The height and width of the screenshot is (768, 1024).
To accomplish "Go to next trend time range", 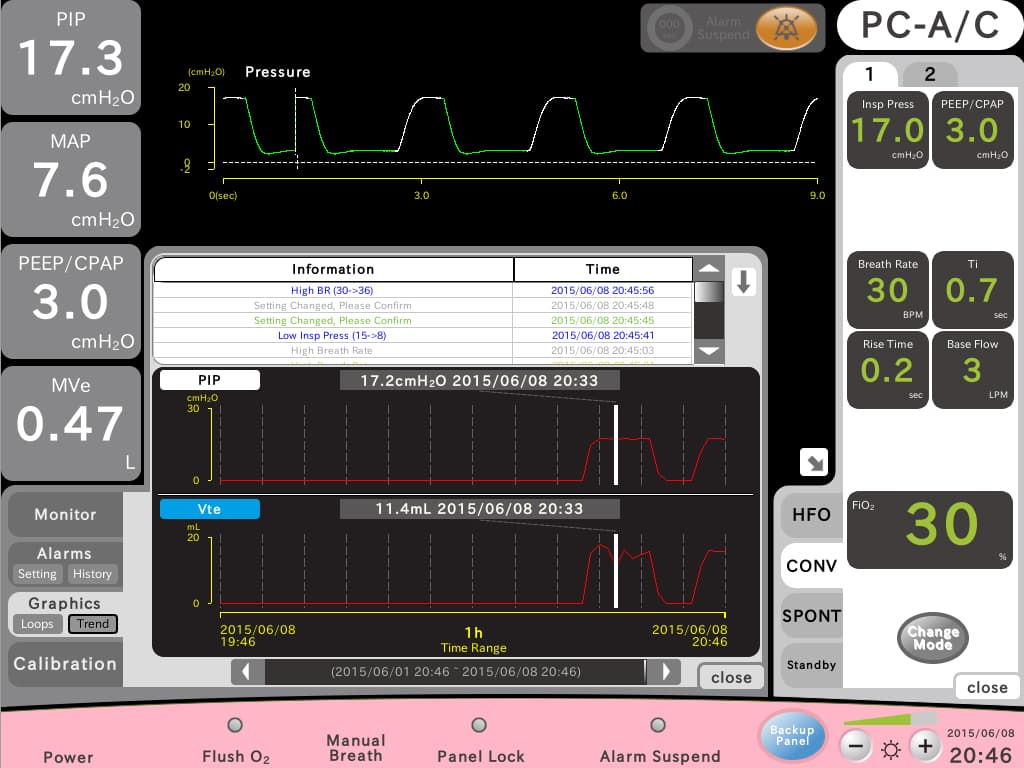I will [664, 671].
